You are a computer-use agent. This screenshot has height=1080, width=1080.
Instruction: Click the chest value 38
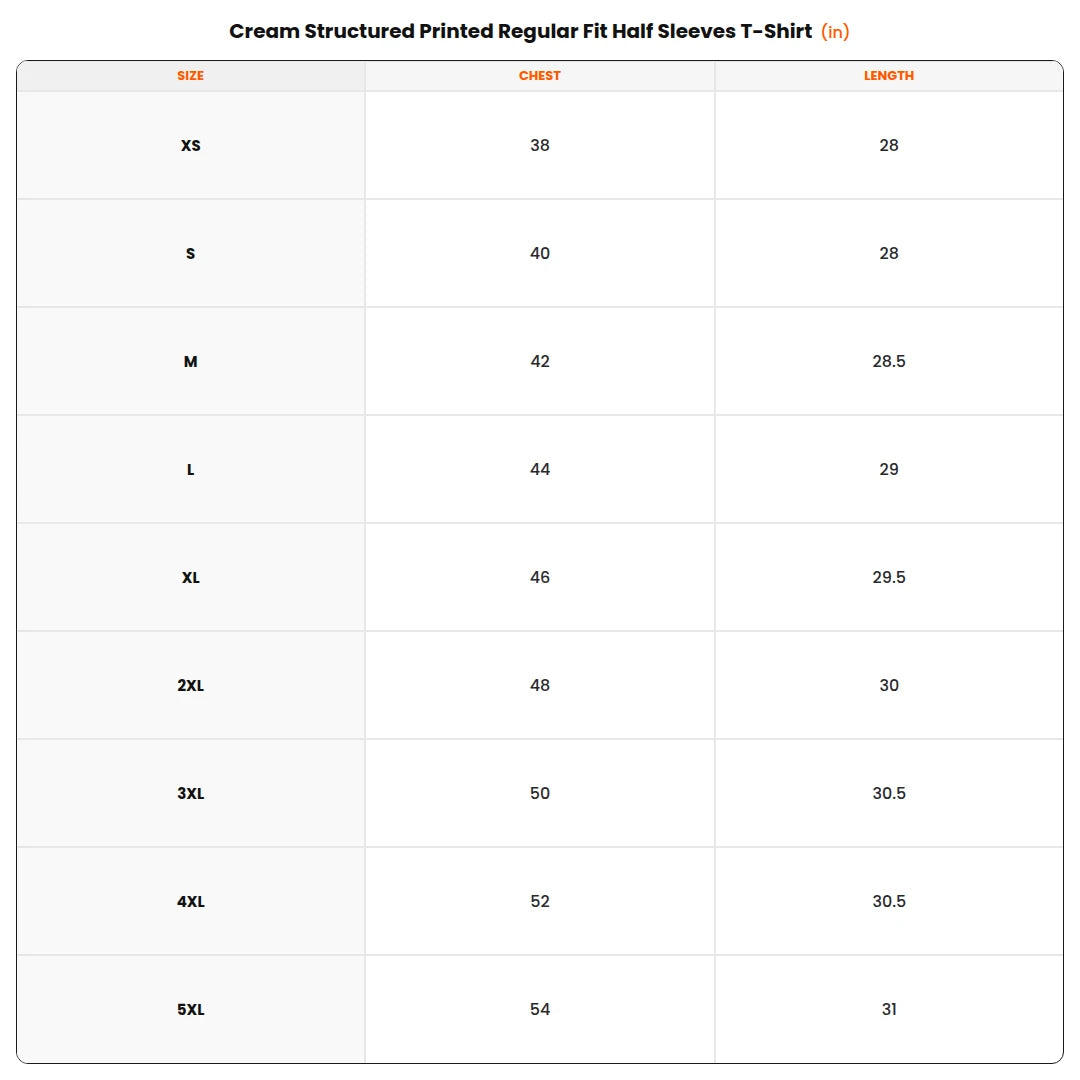coord(540,145)
